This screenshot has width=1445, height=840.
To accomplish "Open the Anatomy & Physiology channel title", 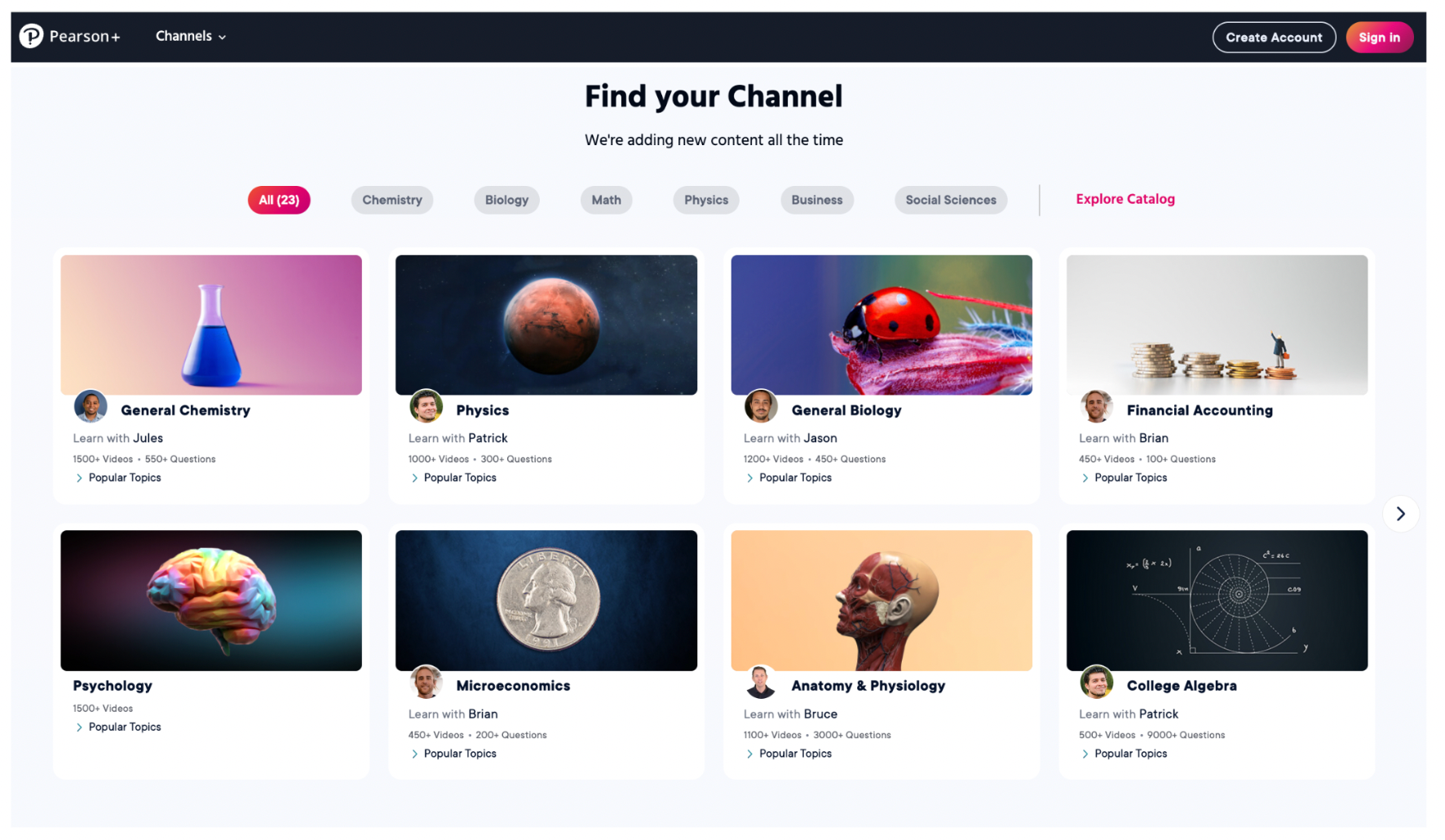I will 868,686.
